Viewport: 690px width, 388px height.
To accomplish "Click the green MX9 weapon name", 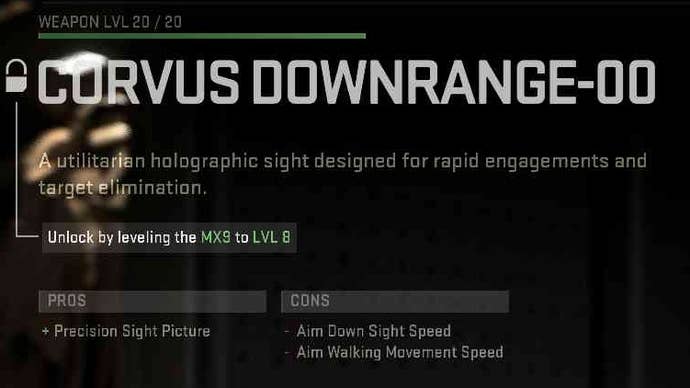I will pos(216,238).
